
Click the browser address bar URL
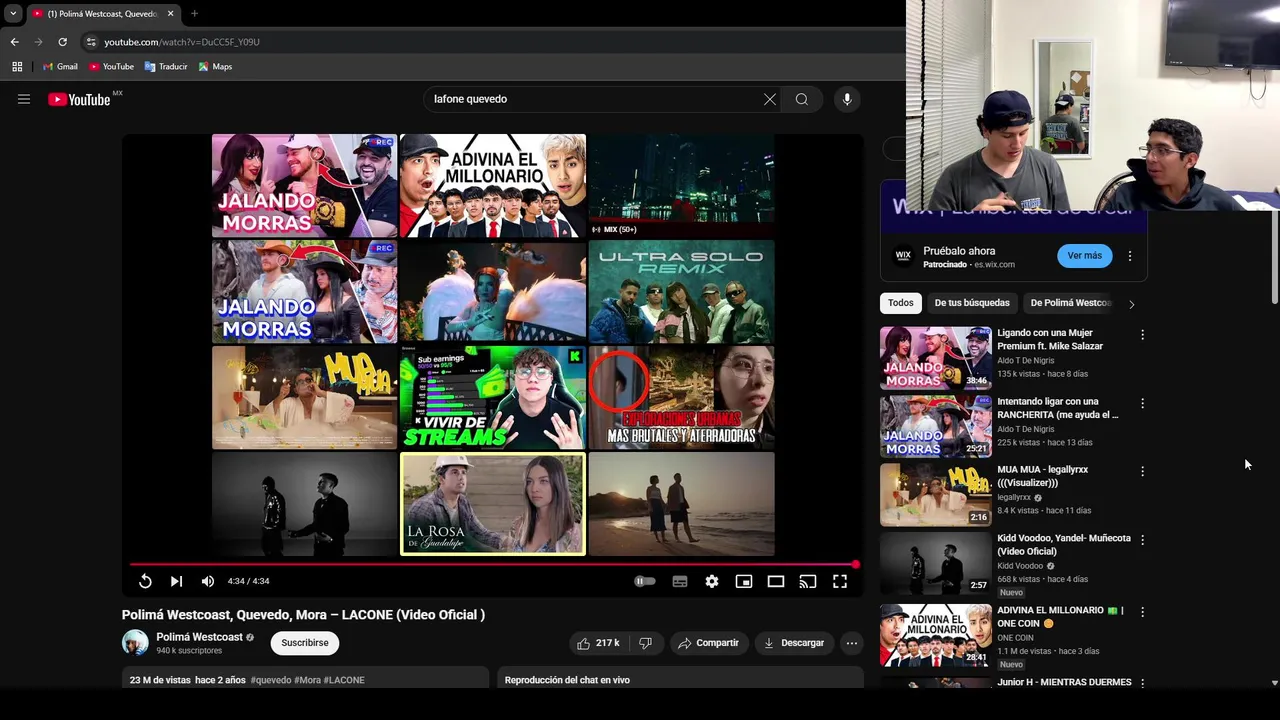click(x=182, y=42)
